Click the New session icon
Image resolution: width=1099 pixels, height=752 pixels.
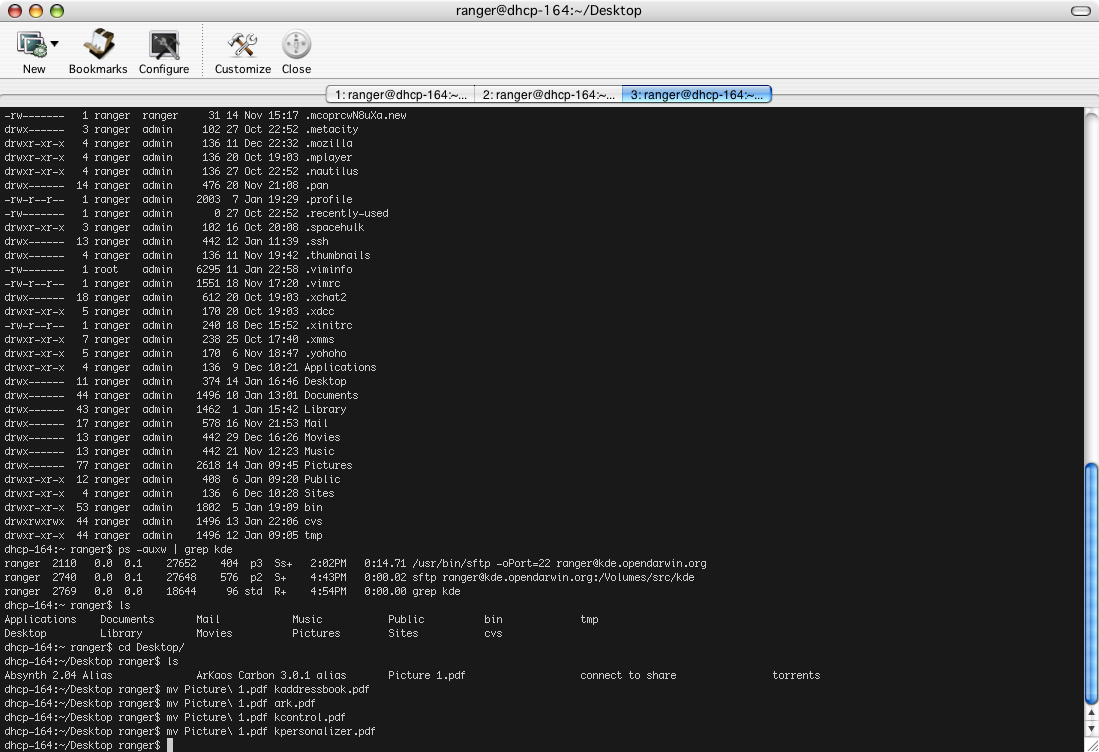32,44
